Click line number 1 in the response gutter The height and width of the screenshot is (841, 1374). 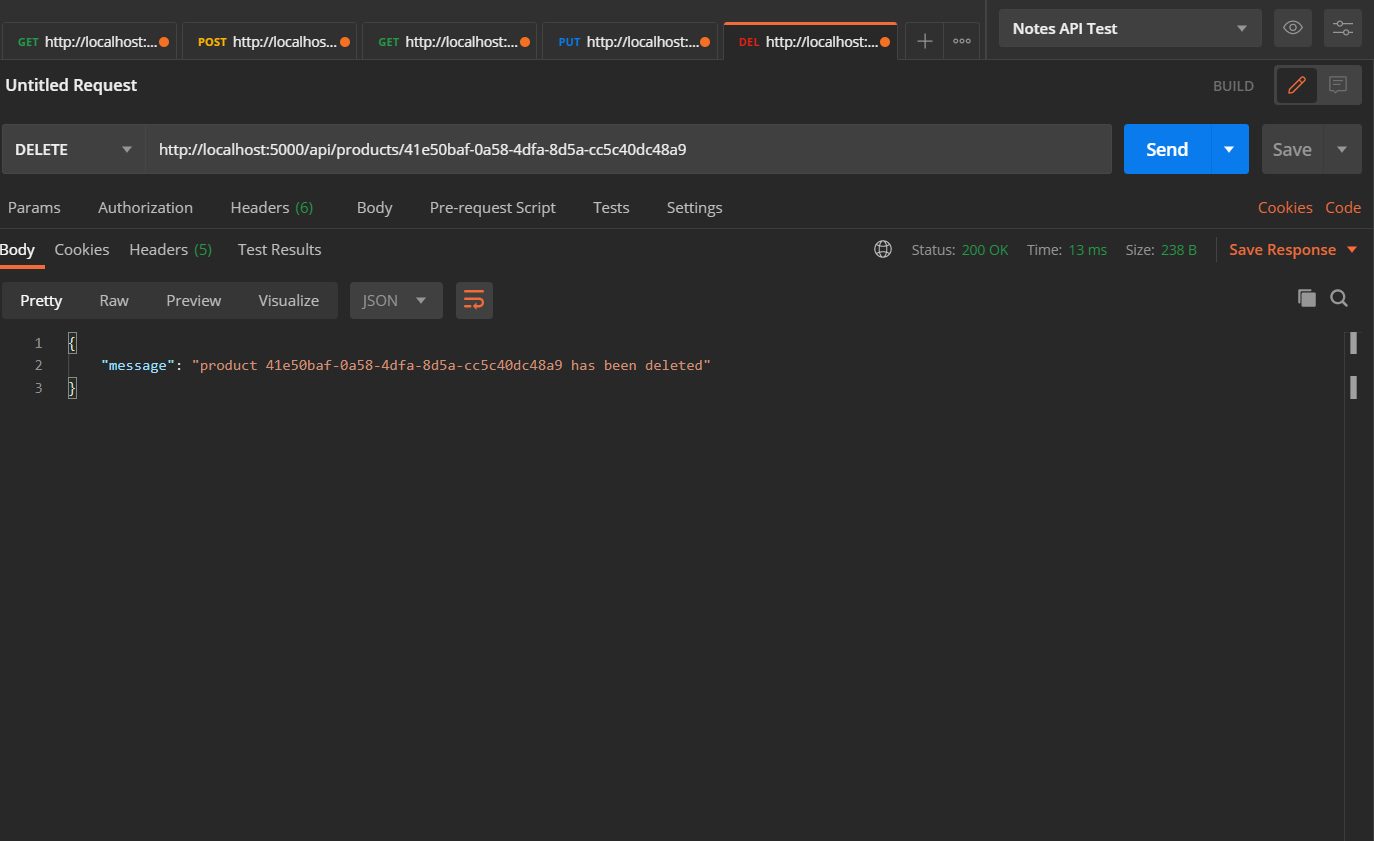38,343
